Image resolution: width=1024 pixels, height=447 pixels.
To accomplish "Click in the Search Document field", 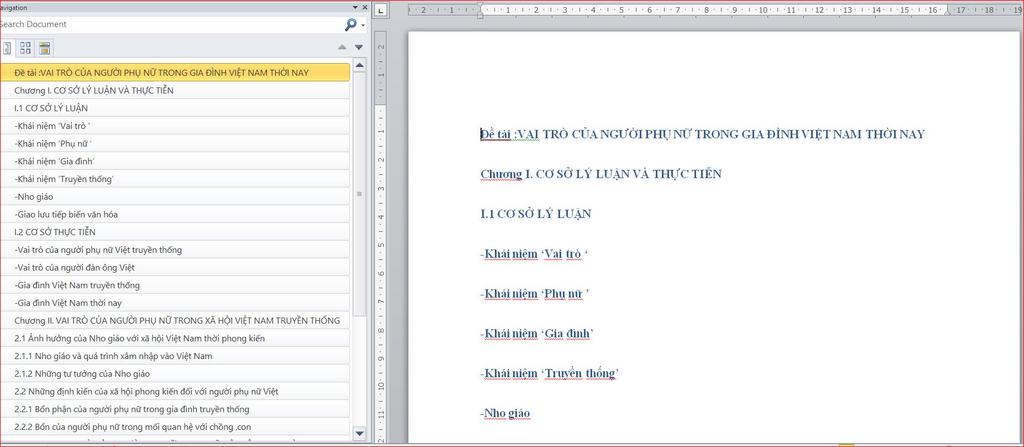I will 170,24.
